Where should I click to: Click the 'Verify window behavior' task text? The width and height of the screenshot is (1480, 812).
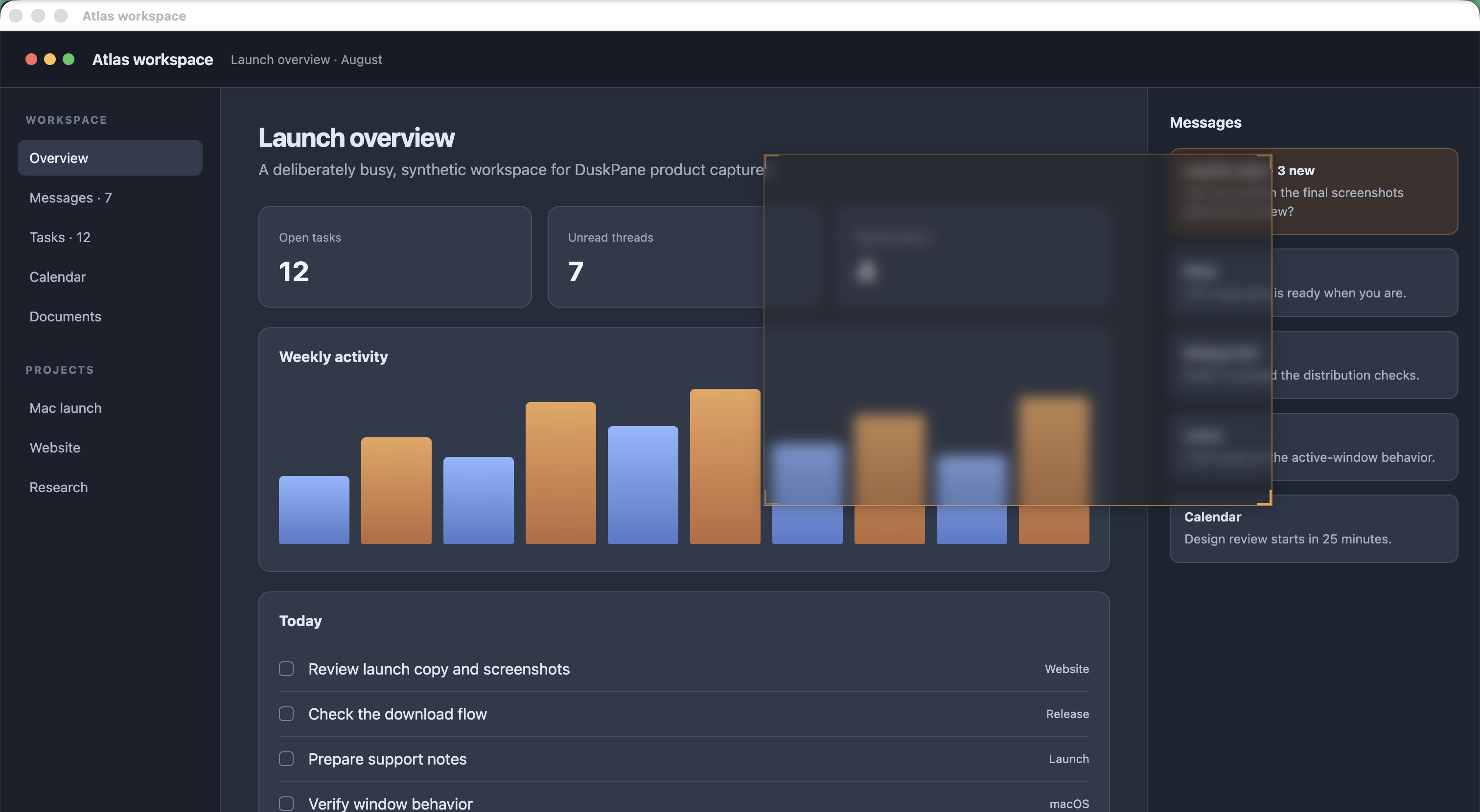click(391, 803)
